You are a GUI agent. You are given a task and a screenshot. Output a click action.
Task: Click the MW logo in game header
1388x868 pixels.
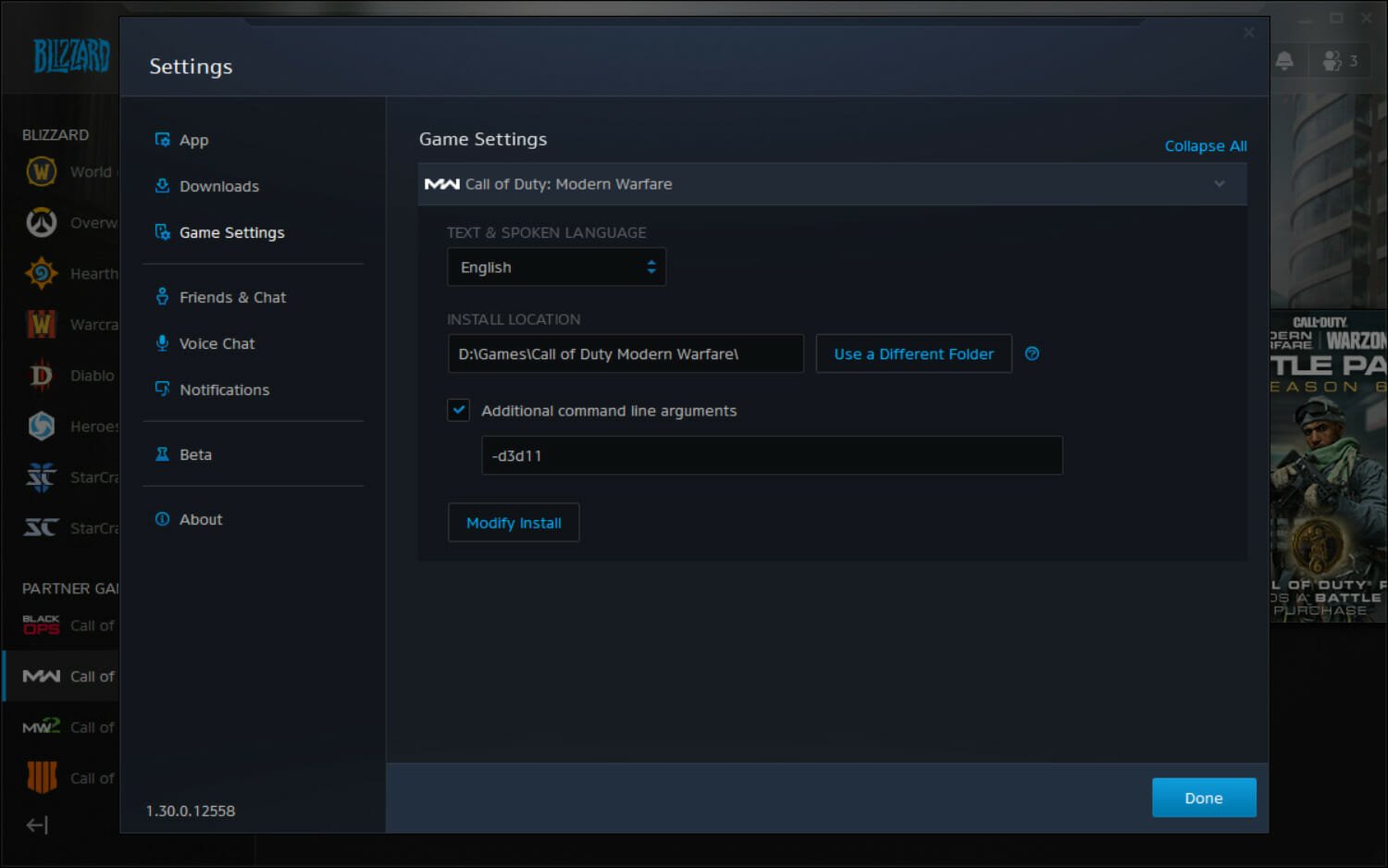pyautogui.click(x=442, y=184)
